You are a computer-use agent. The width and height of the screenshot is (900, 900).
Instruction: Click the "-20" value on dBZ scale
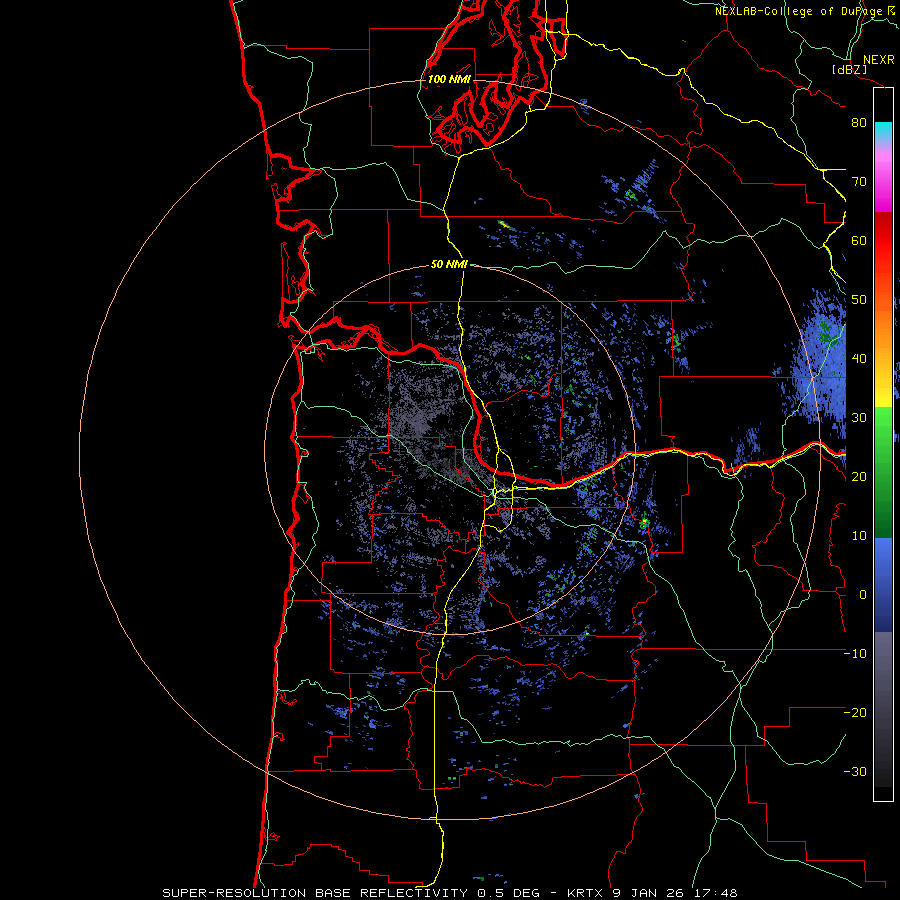click(x=855, y=713)
